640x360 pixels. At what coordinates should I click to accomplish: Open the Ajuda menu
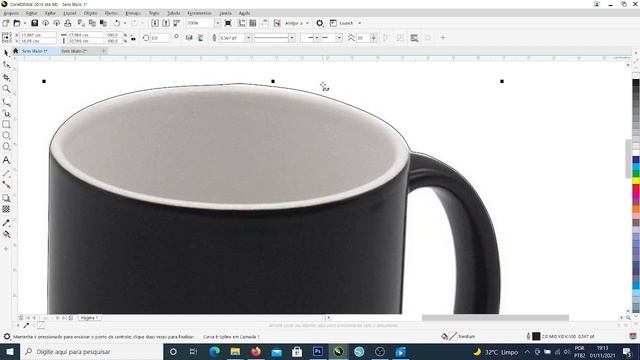244,13
